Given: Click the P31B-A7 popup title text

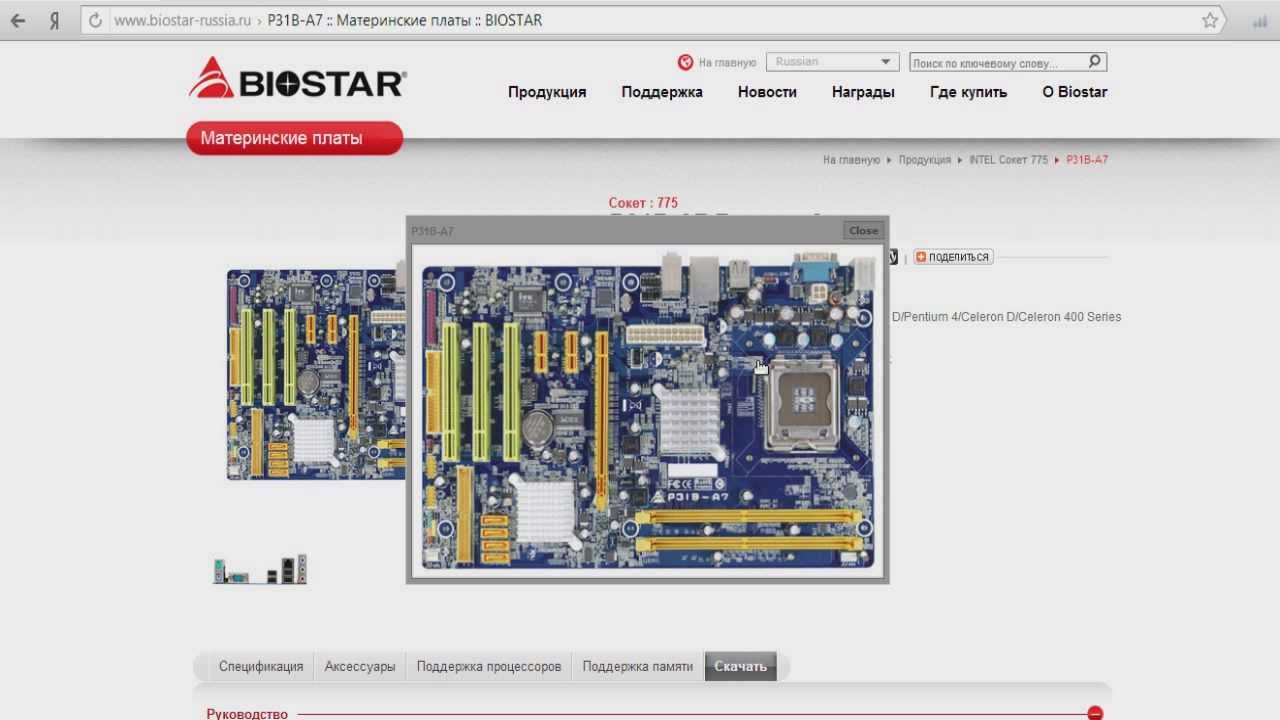Looking at the screenshot, I should [432, 231].
